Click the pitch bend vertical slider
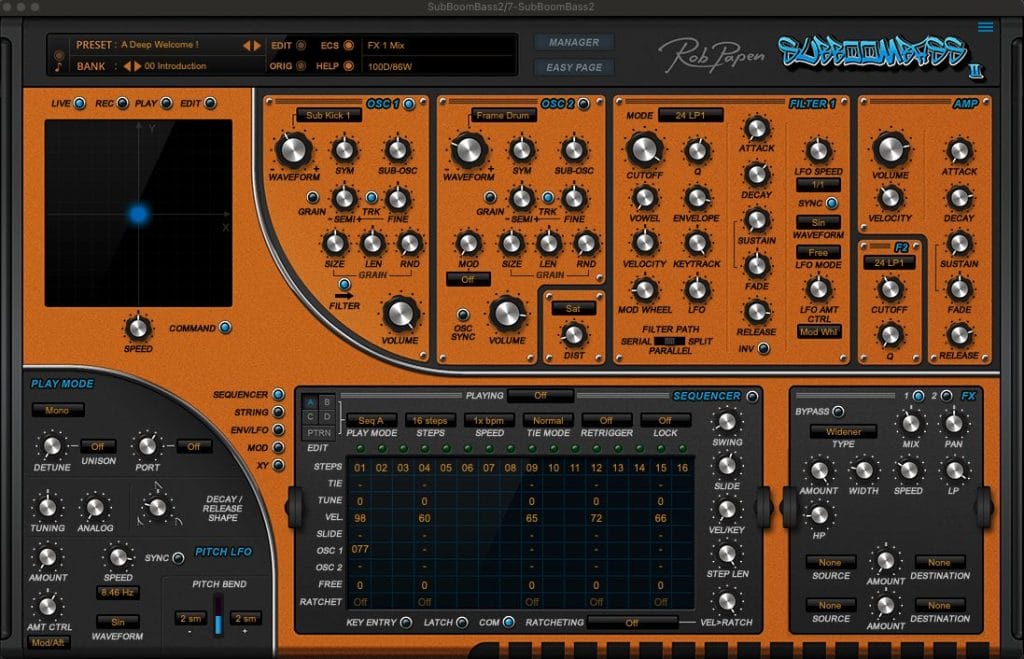The height and width of the screenshot is (659, 1024). point(219,615)
